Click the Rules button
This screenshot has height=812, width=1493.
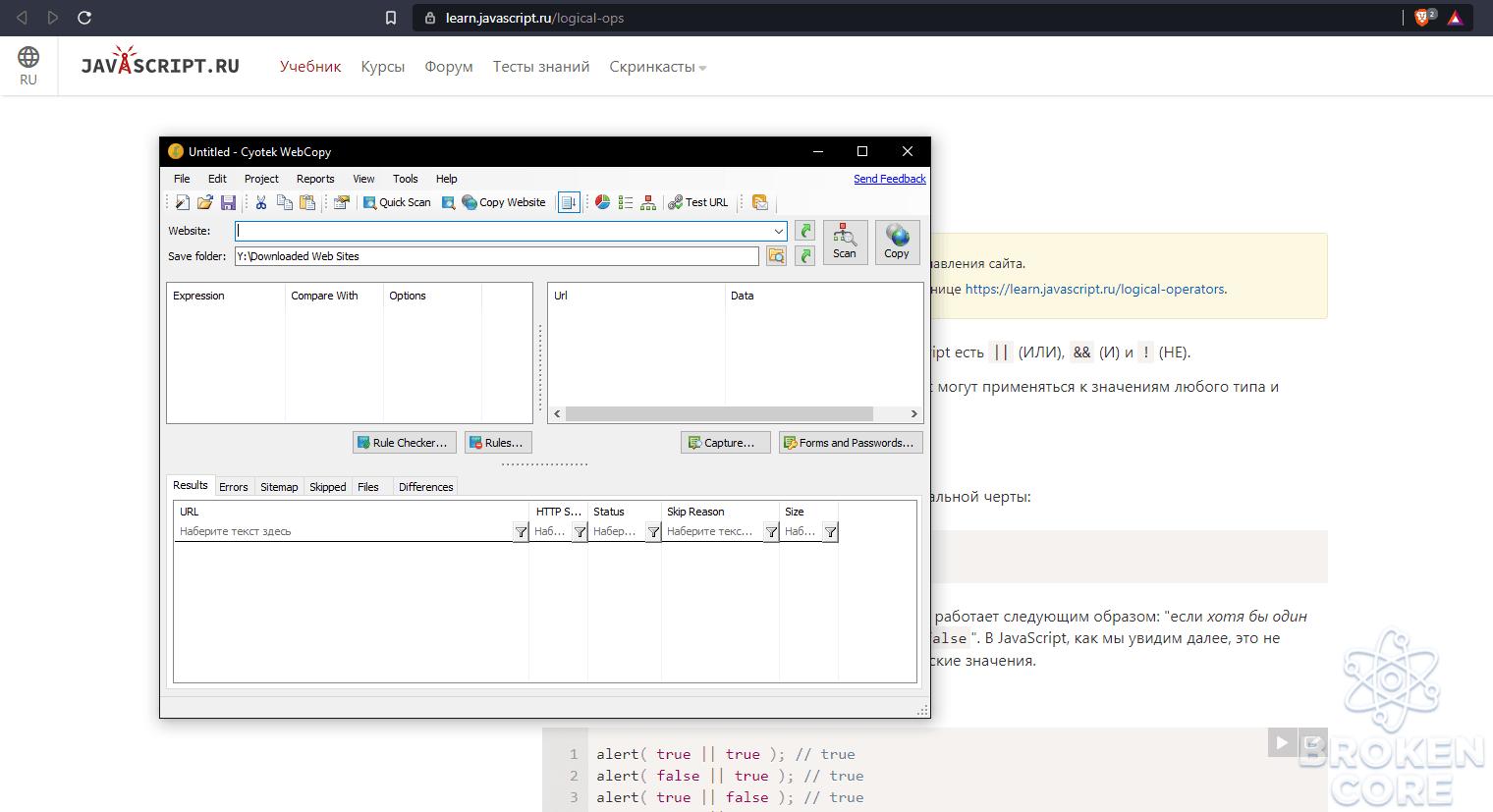pyautogui.click(x=498, y=443)
